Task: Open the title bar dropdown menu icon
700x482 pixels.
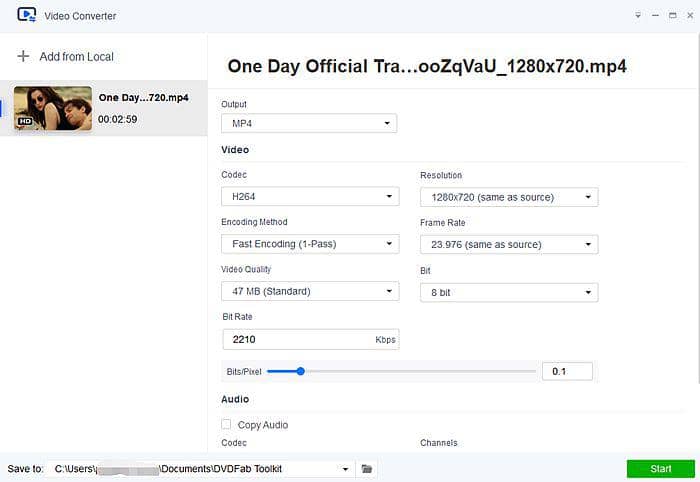Action: pos(638,16)
